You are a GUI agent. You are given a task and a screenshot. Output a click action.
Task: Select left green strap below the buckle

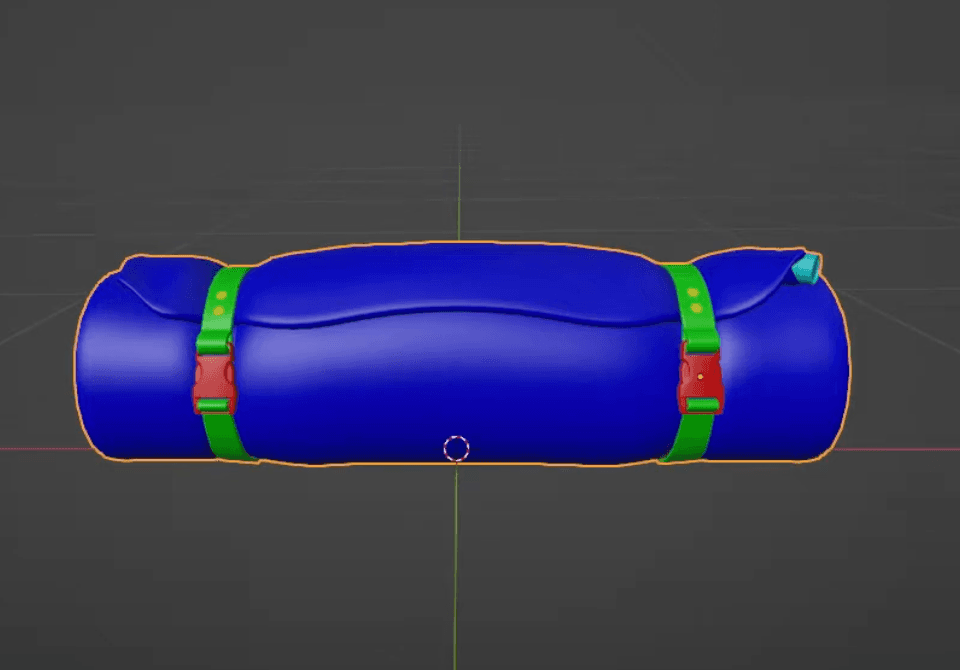coord(223,436)
